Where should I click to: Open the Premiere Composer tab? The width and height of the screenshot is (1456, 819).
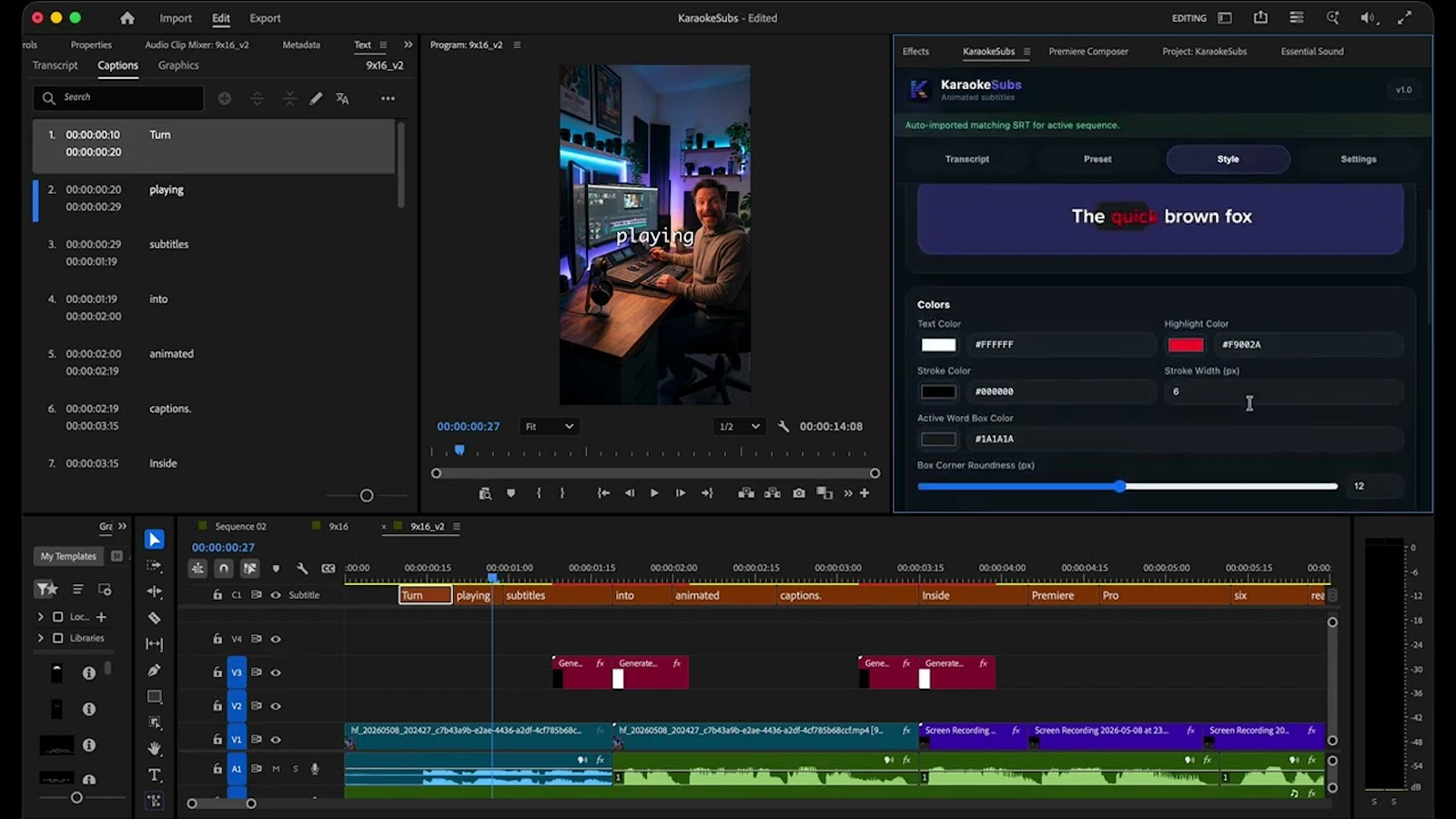1088,52
